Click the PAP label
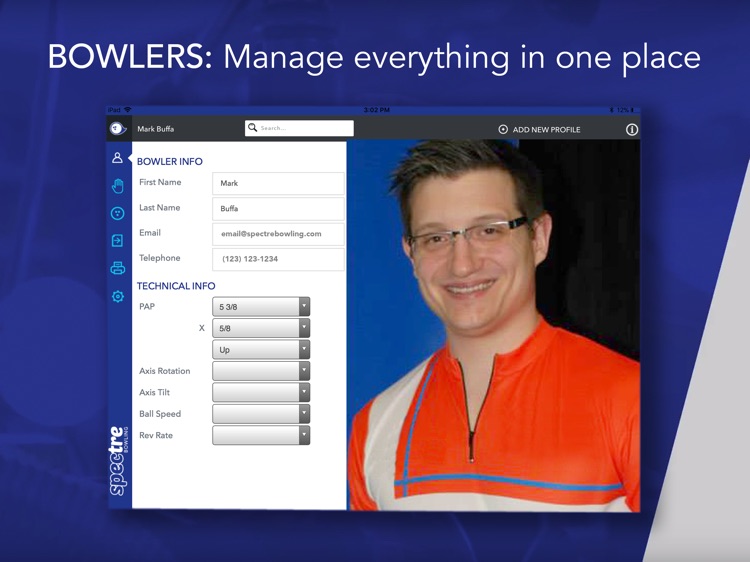This screenshot has height=562, width=750. 147,307
